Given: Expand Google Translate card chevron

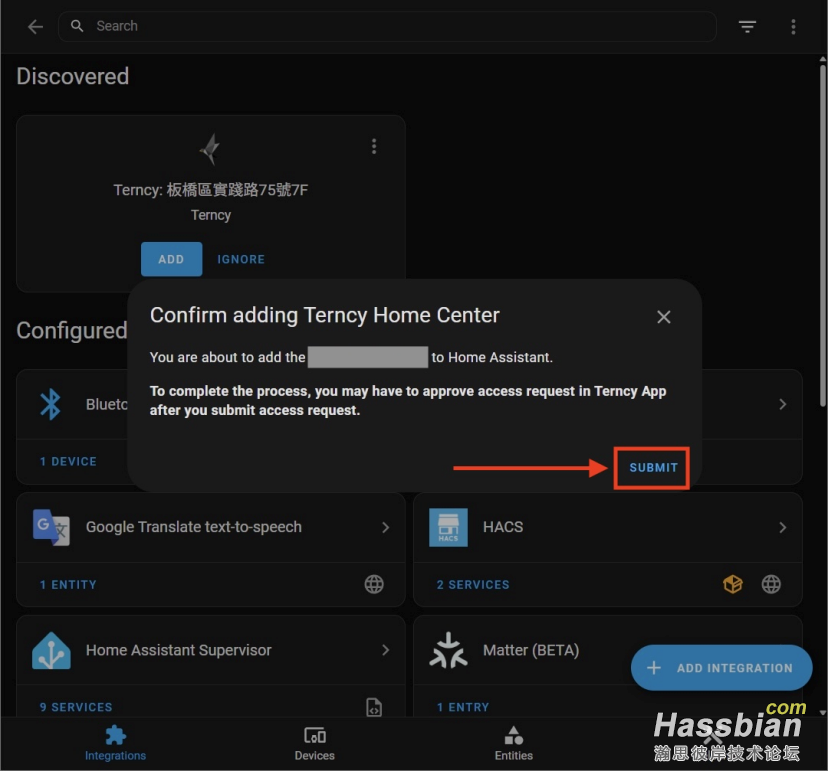Looking at the screenshot, I should click(x=385, y=527).
